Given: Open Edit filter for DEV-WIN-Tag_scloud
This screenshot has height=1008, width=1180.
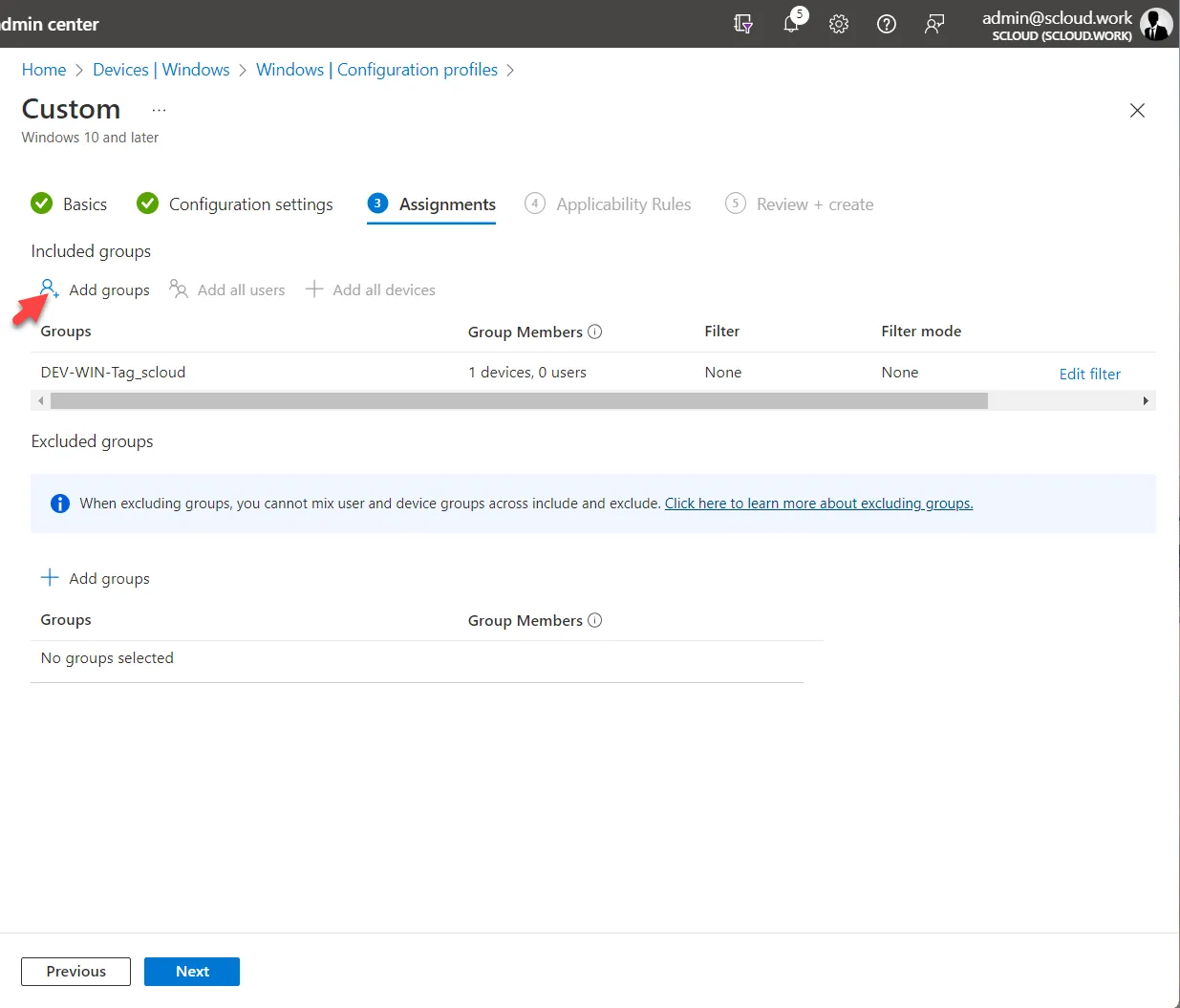Looking at the screenshot, I should pos(1089,374).
